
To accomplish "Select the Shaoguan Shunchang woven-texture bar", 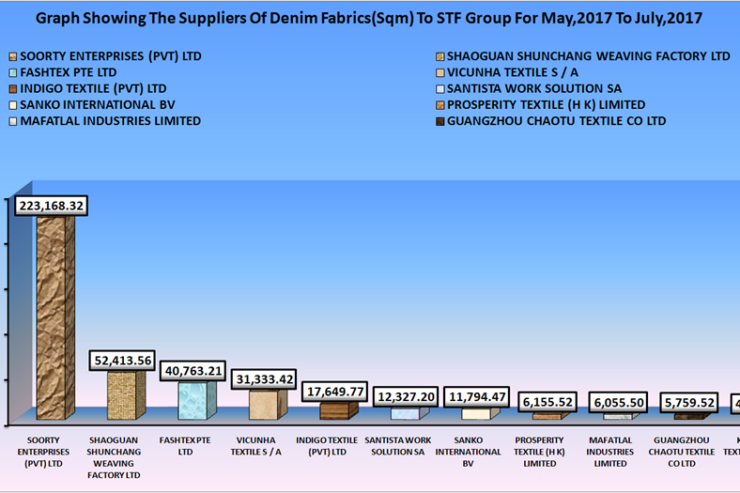I will coord(126,395).
